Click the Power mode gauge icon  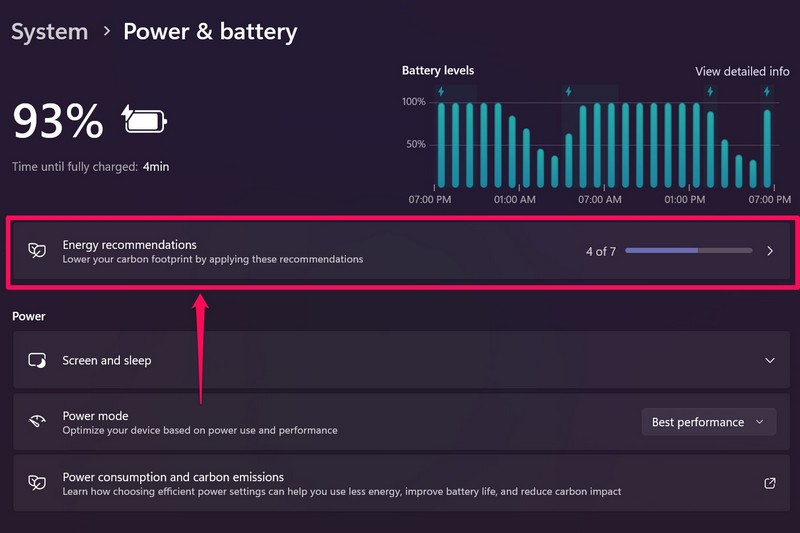click(x=37, y=422)
